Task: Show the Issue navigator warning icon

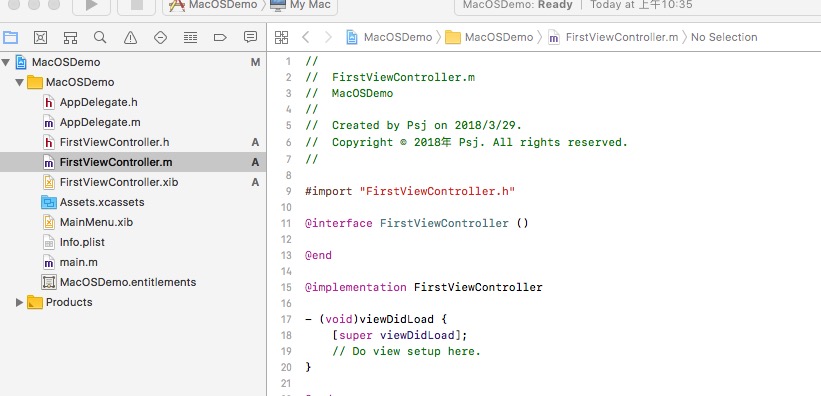Action: click(130, 37)
